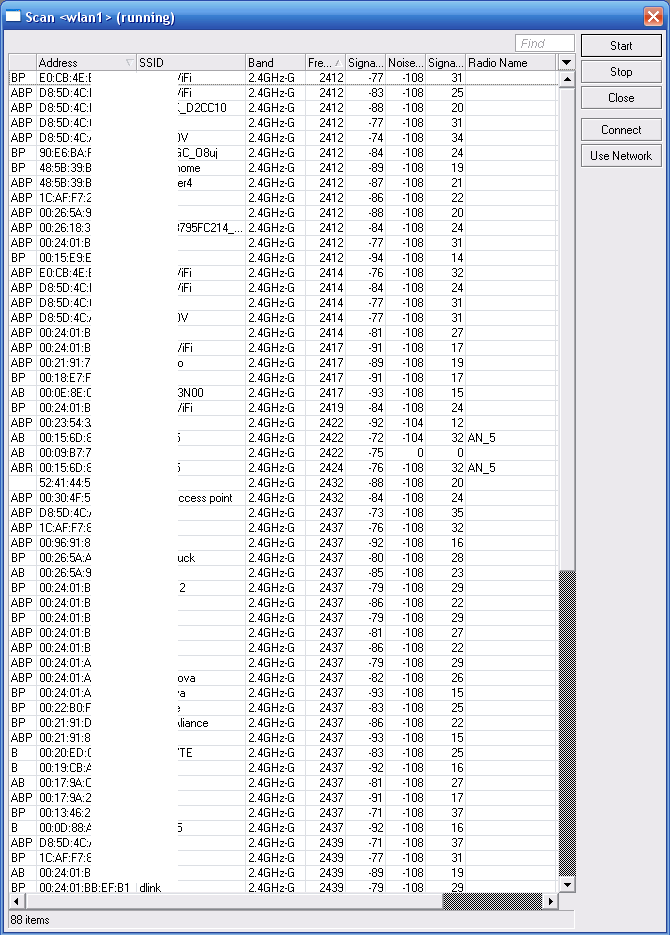This screenshot has width=670, height=935.
Task: Sort by the Noise Floor column header
Action: [x=405, y=63]
